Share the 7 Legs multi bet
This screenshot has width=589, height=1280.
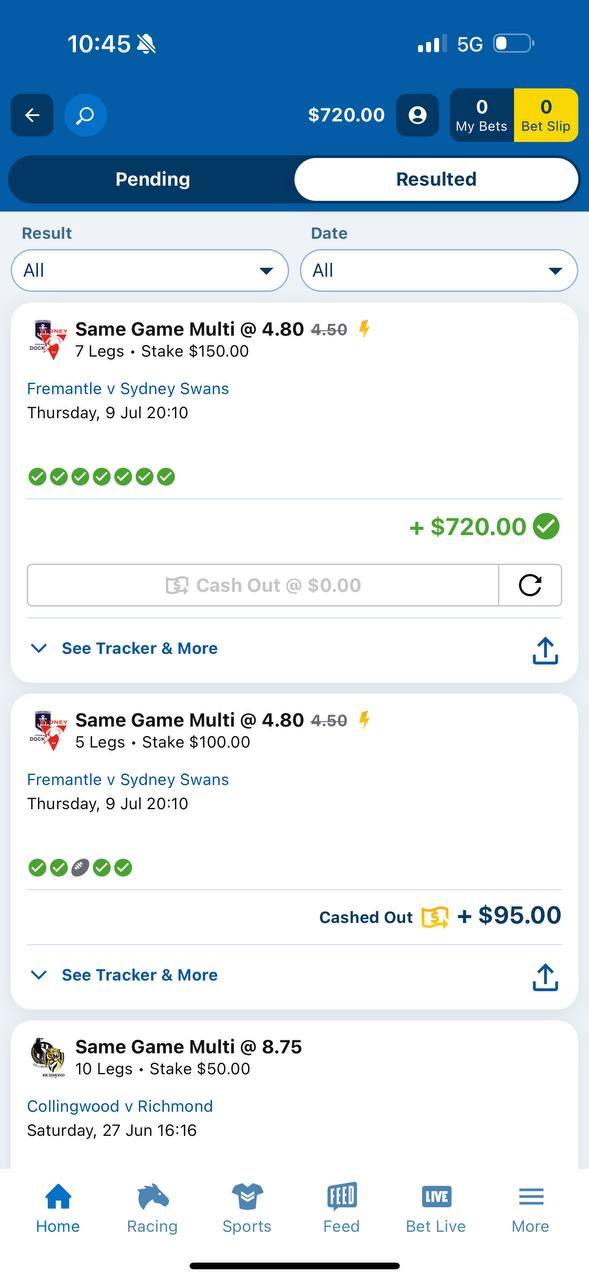point(545,650)
